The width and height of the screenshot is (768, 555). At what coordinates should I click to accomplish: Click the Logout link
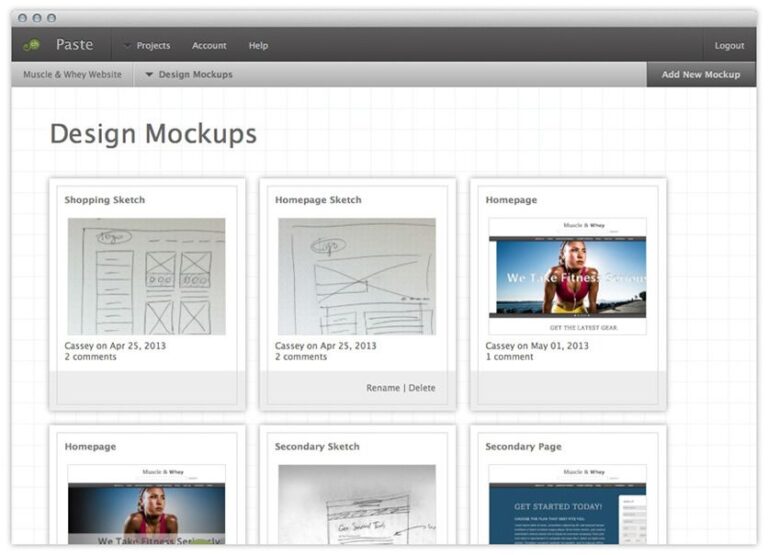[729, 46]
